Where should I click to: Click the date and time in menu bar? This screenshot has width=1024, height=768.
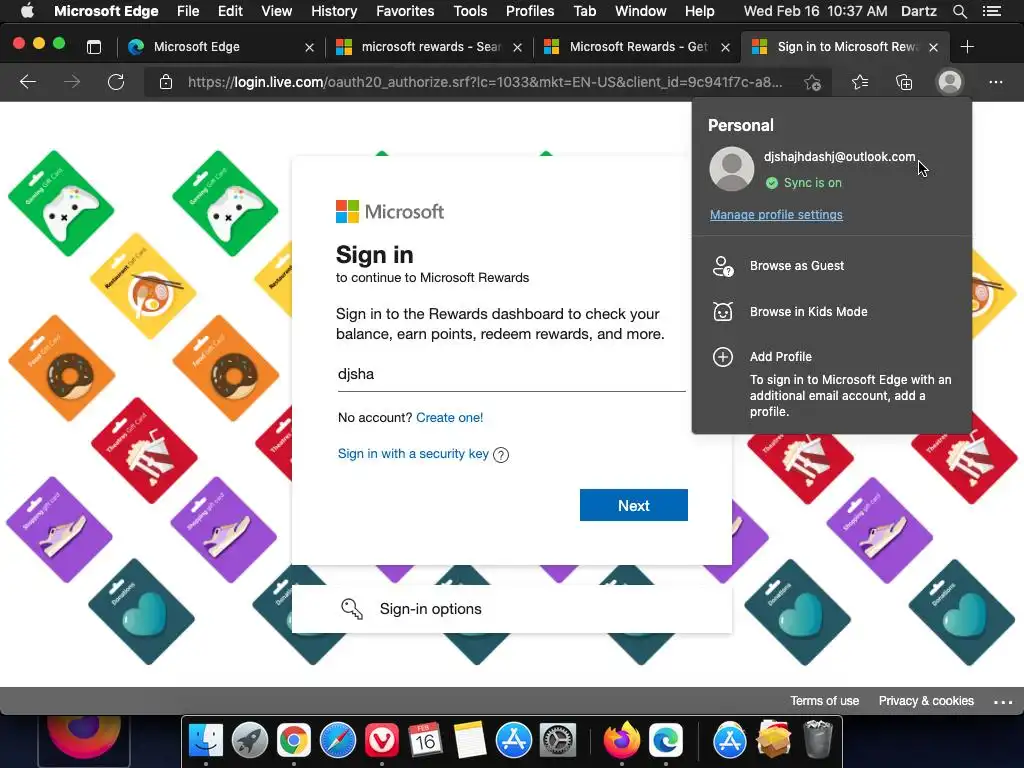pos(815,11)
